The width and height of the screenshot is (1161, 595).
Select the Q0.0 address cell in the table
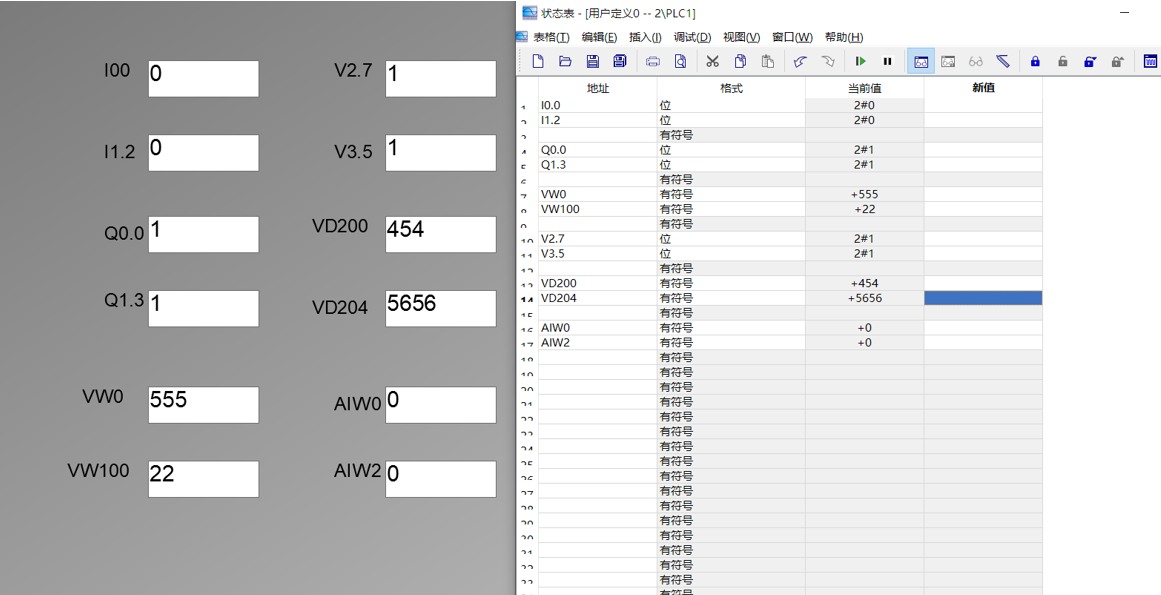[598, 149]
